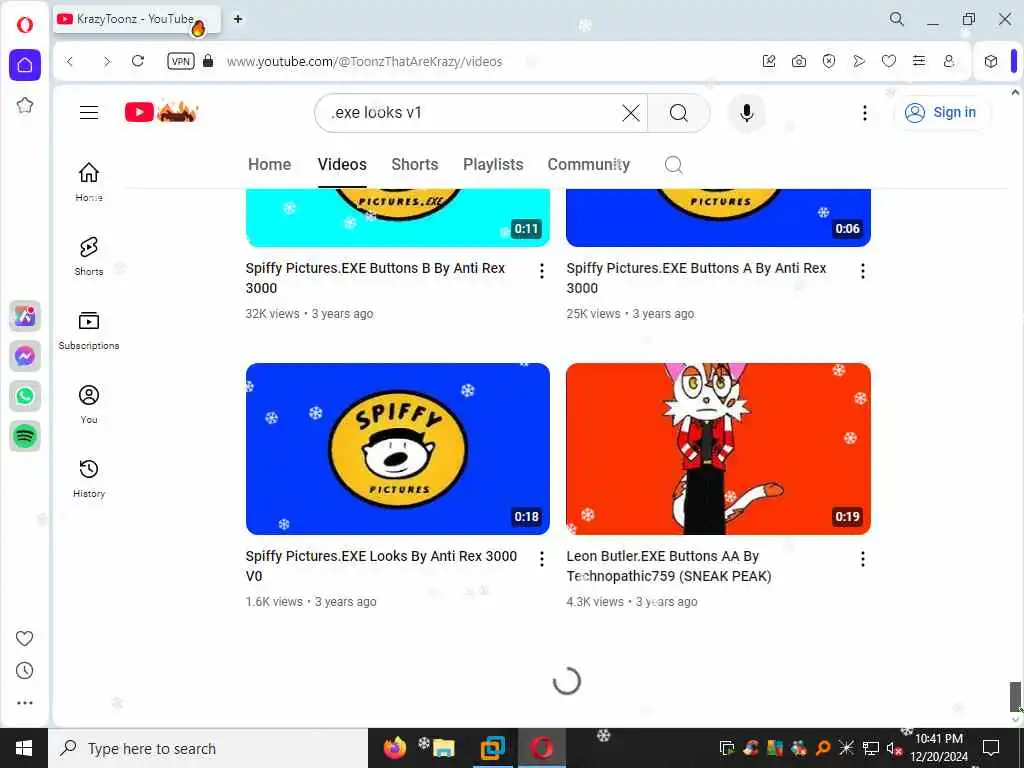
Task: Open Opera easy setup sliders
Action: pyautogui.click(x=919, y=61)
